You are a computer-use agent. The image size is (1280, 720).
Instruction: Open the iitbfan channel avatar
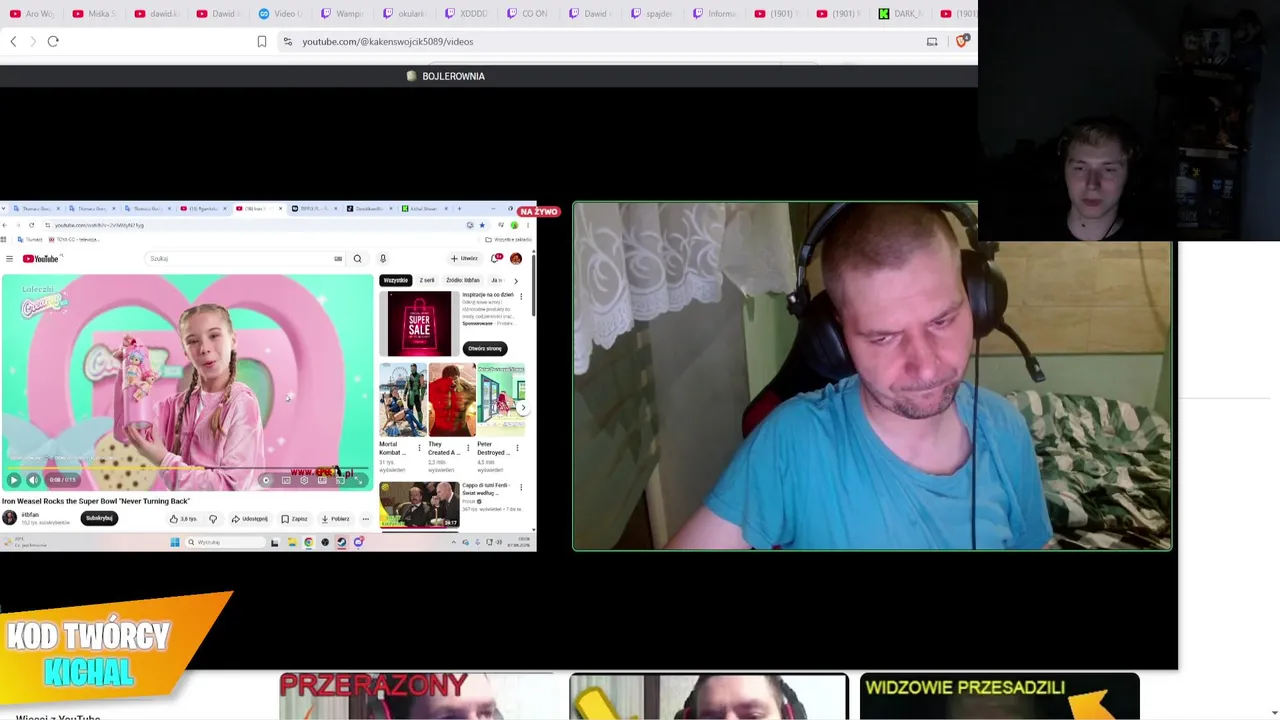point(9,517)
